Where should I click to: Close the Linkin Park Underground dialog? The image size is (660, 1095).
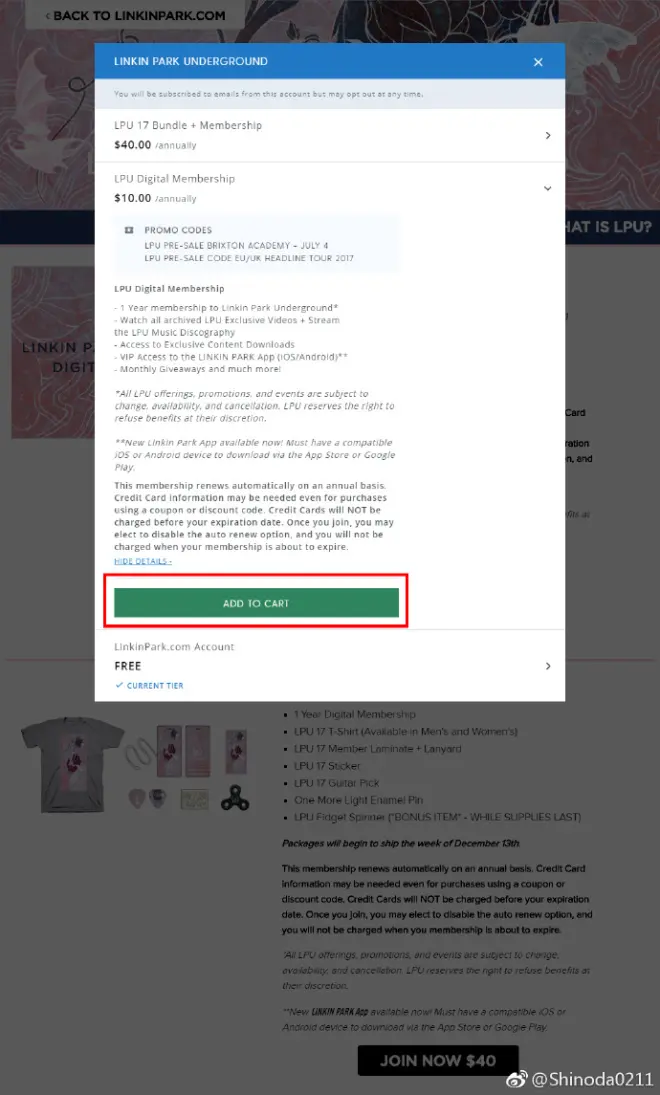pos(538,62)
